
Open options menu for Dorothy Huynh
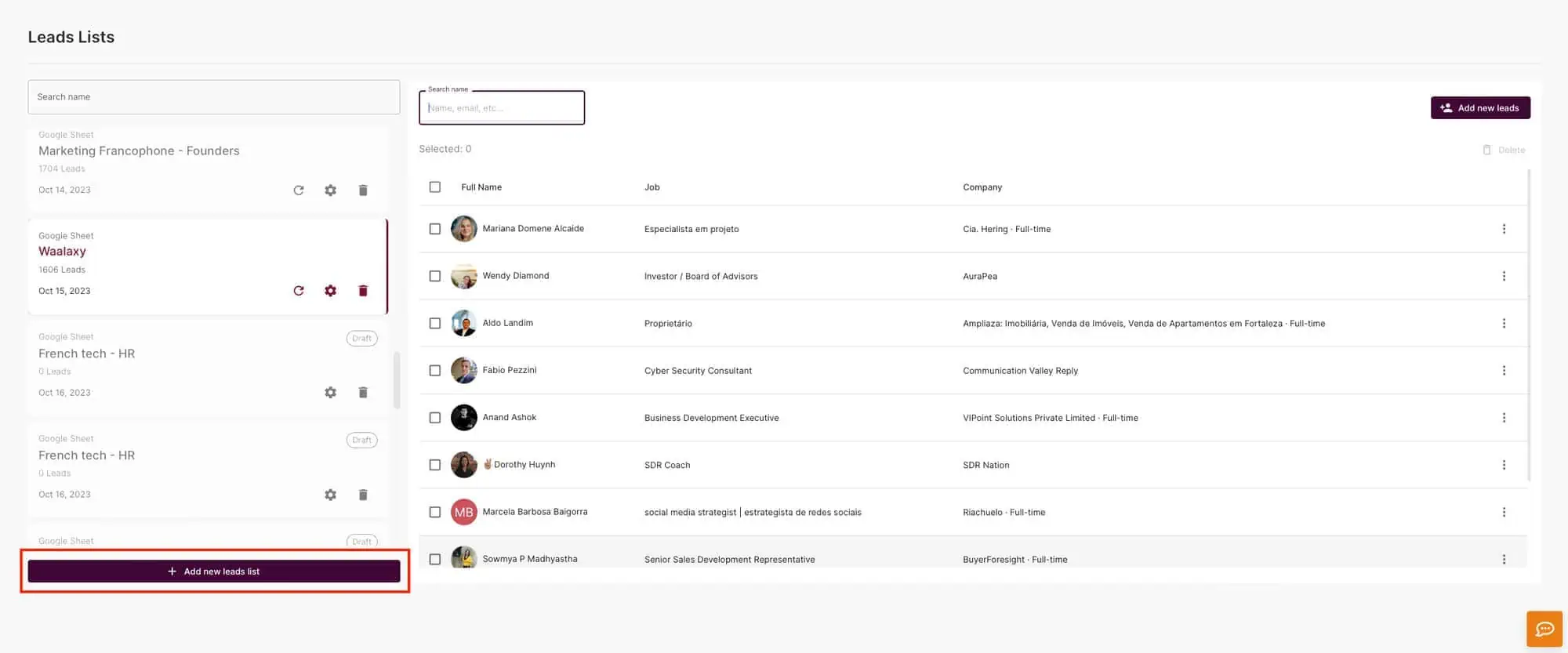[x=1504, y=465]
